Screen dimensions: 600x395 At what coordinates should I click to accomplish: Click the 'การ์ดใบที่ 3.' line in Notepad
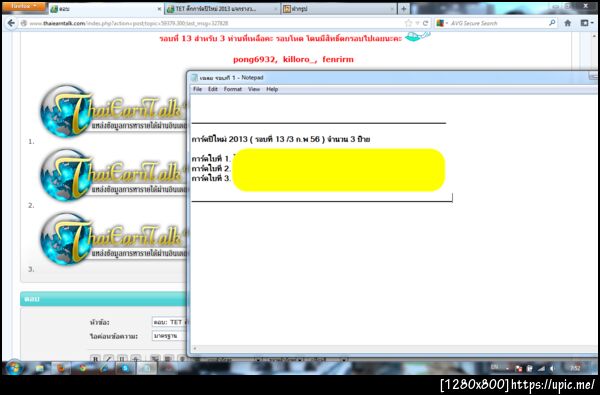click(212, 178)
